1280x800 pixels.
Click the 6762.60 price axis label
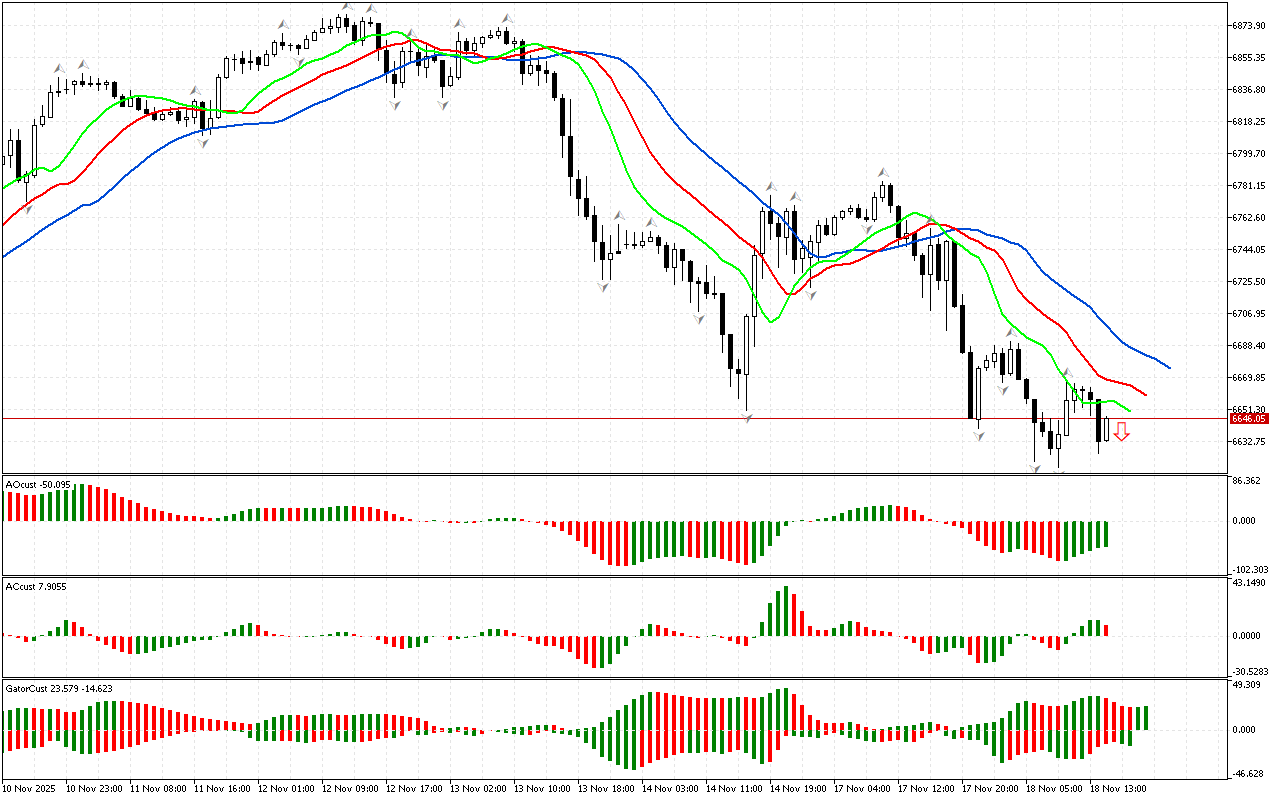click(1249, 217)
